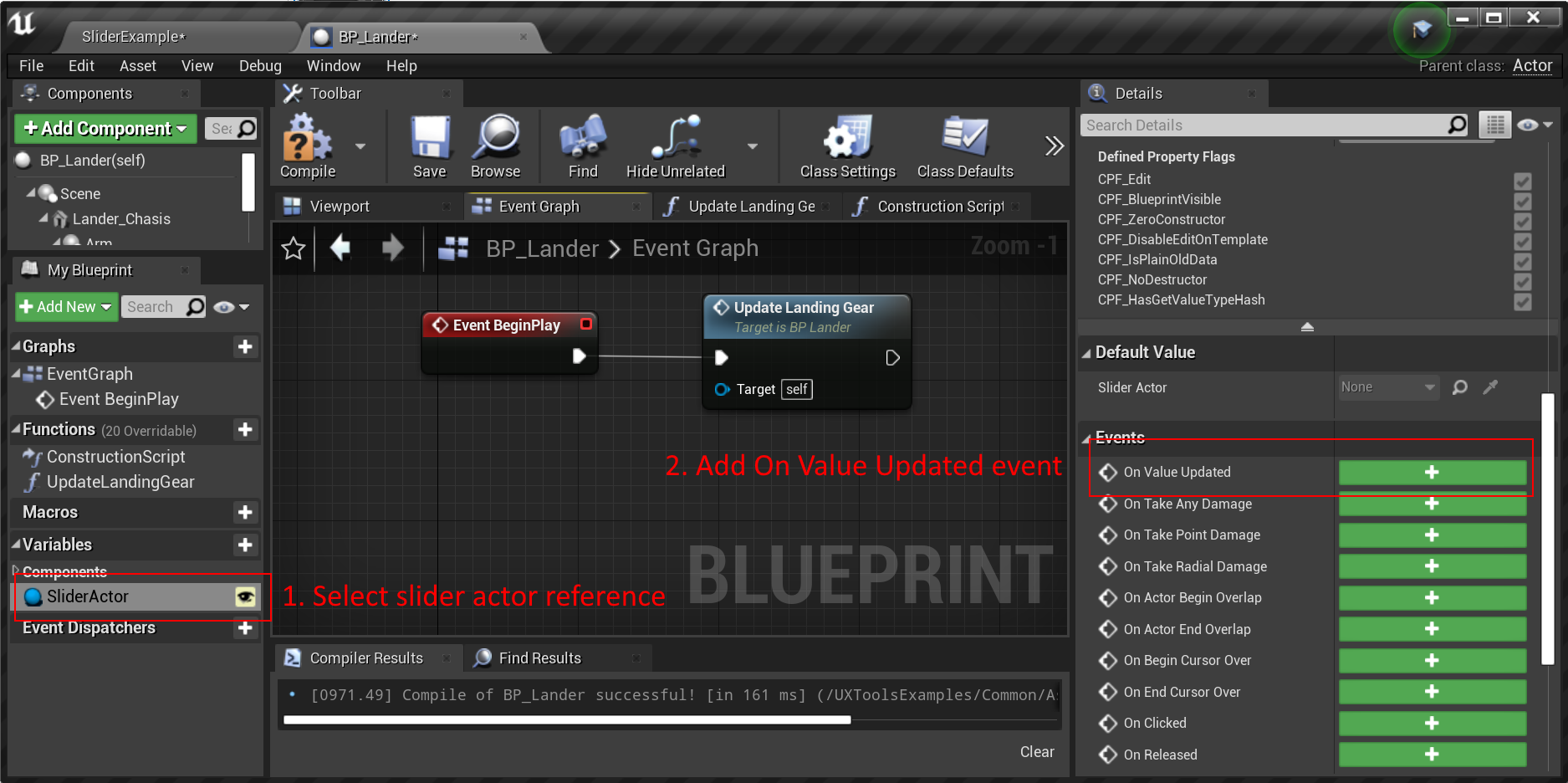Click the Hide Unrelated toolbar icon
The image size is (1568, 783).
(x=676, y=139)
